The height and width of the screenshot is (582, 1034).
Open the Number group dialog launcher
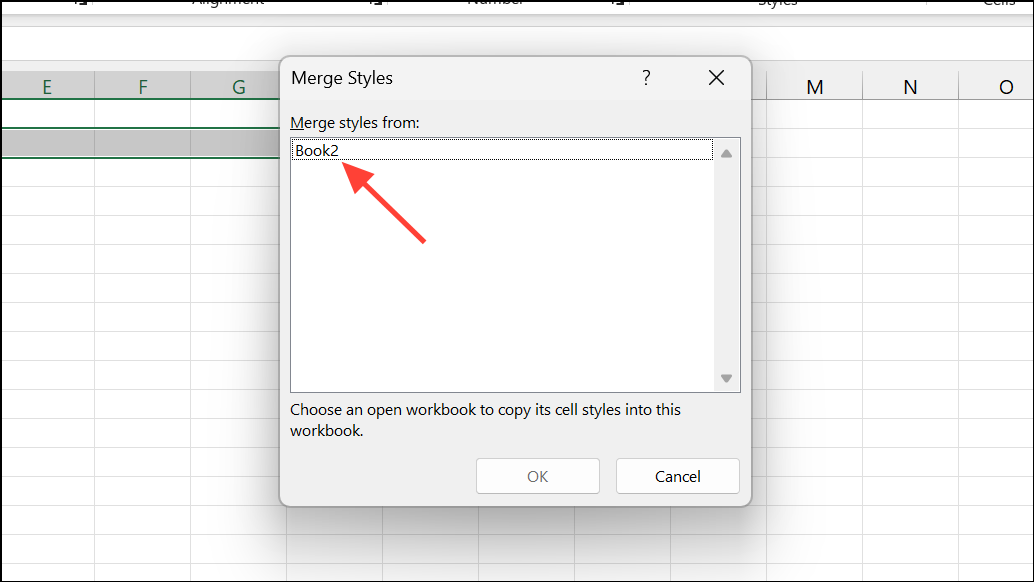(617, 4)
